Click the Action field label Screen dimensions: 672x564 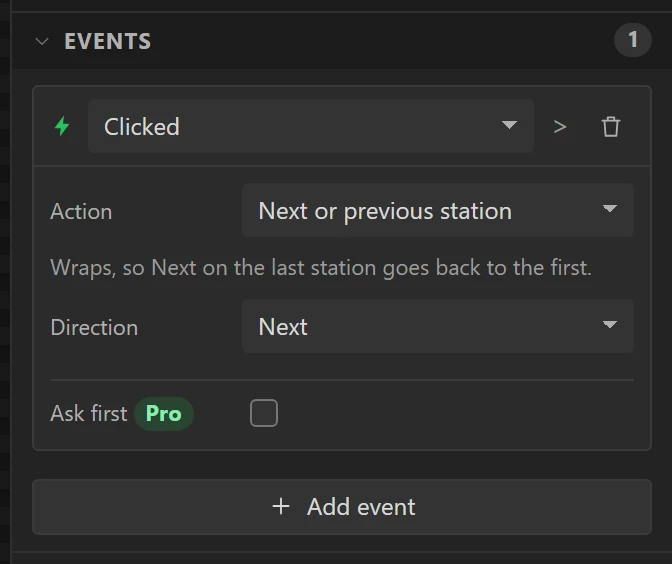coord(81,211)
